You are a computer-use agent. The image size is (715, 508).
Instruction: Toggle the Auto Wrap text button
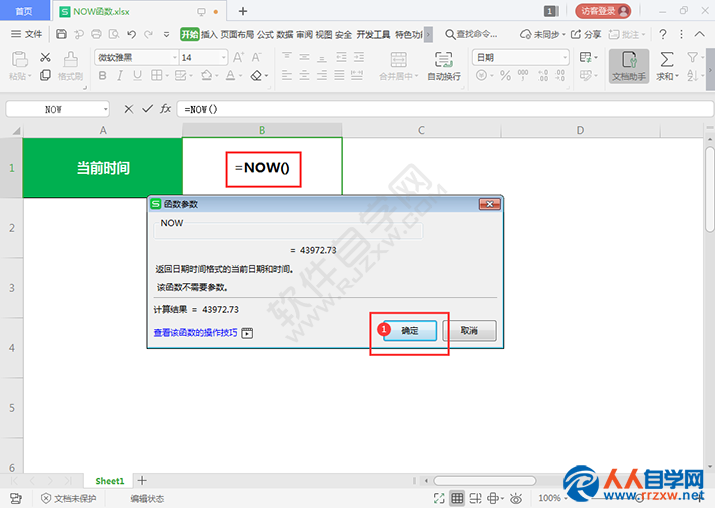[x=444, y=66]
